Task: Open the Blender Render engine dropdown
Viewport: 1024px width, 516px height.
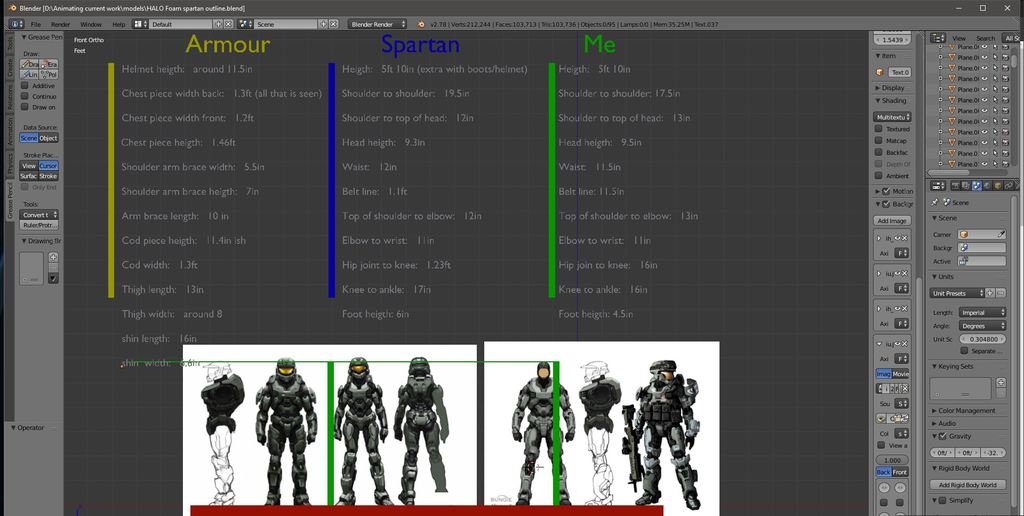Action: coord(377,24)
